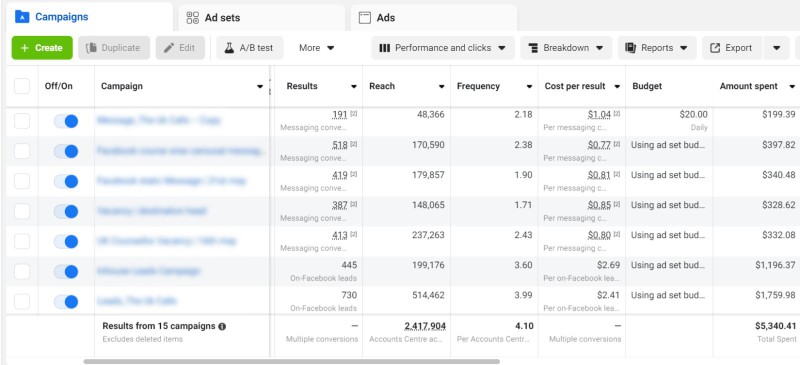Open the dropdown arrow beside Export
800x365 pixels.
tap(777, 47)
